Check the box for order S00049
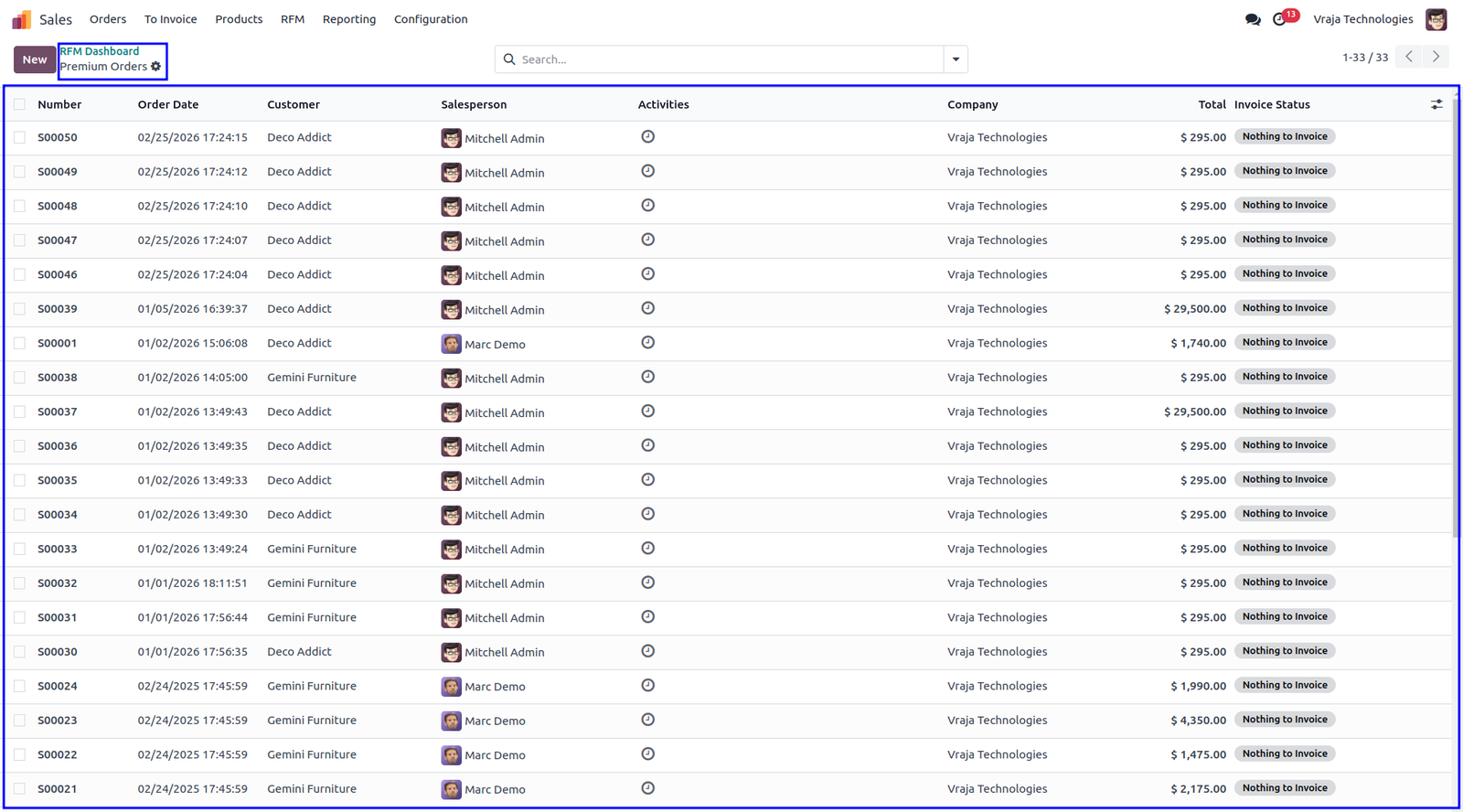 [19, 172]
